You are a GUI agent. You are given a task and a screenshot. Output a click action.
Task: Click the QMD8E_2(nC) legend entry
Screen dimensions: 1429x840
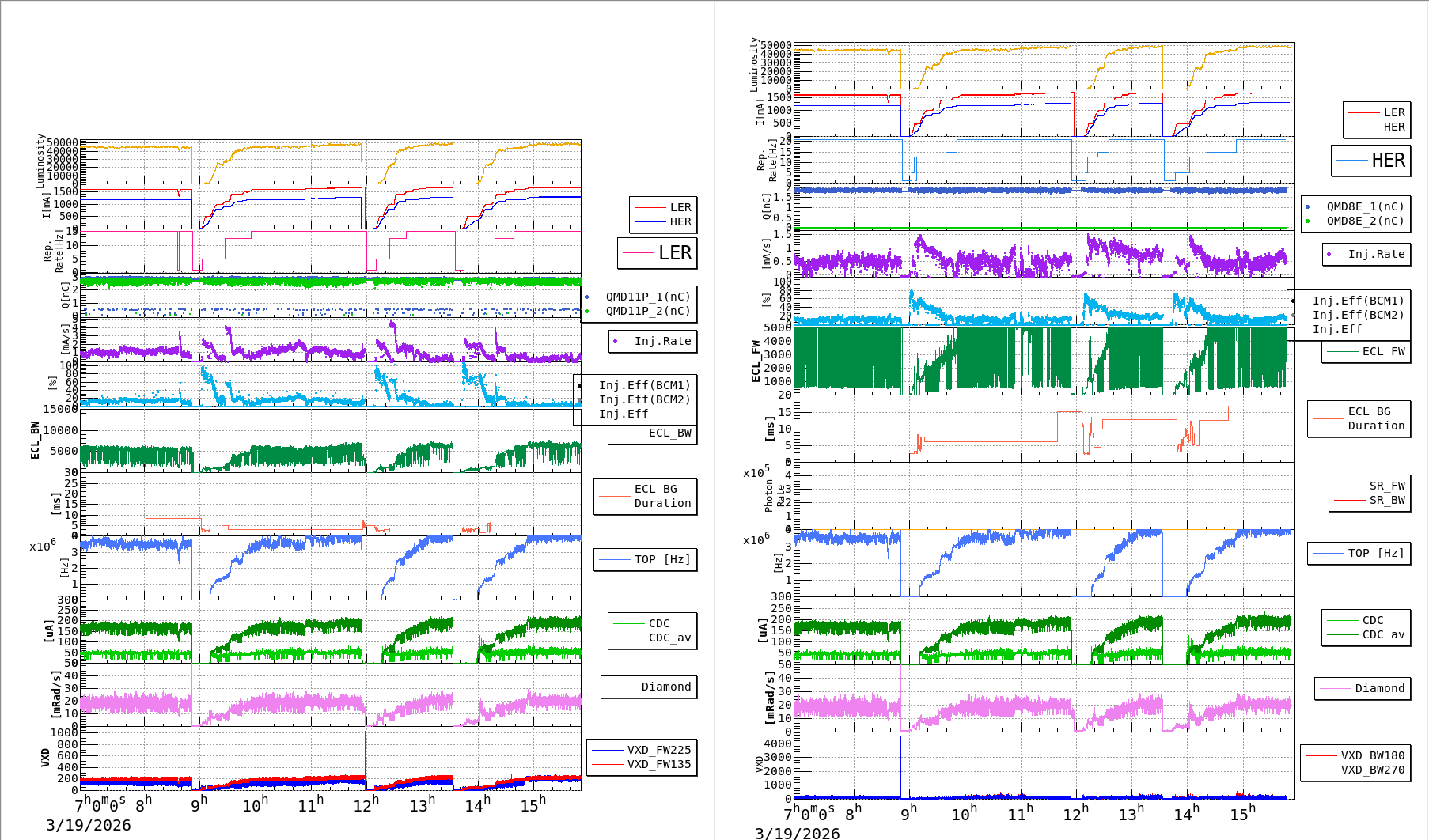pos(1364,221)
